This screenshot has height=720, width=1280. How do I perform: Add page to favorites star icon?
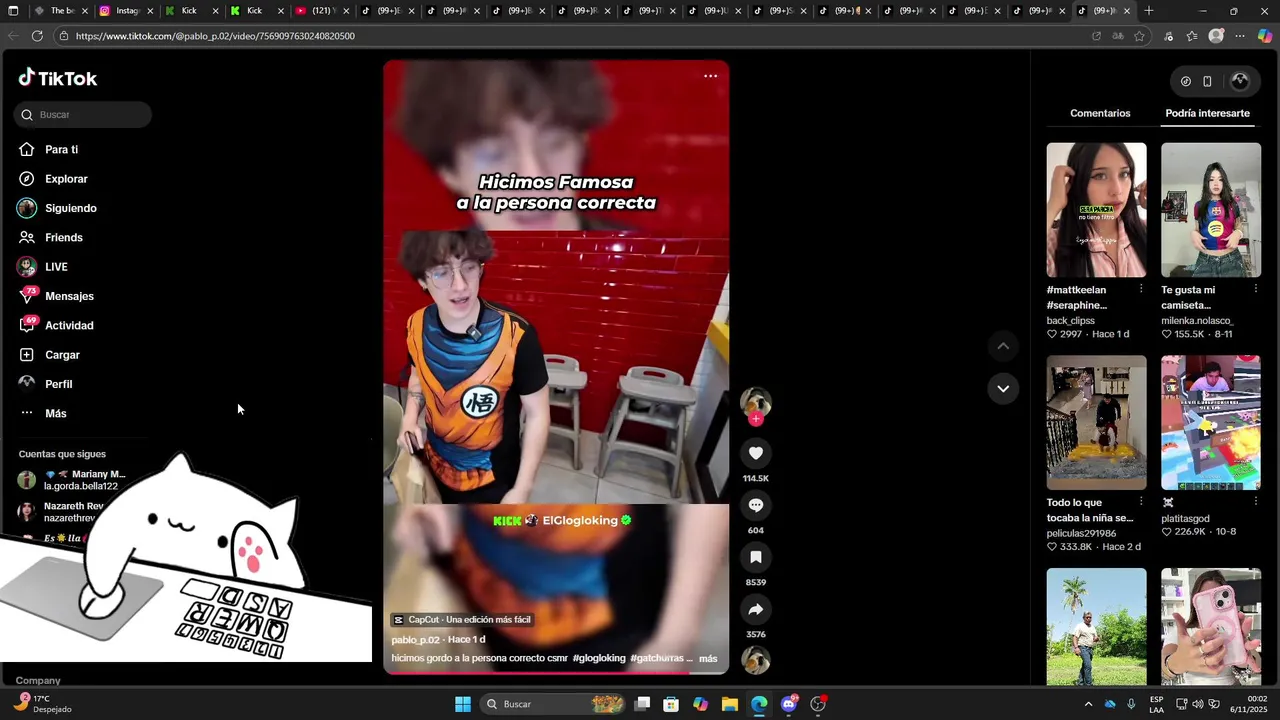coord(1139,36)
